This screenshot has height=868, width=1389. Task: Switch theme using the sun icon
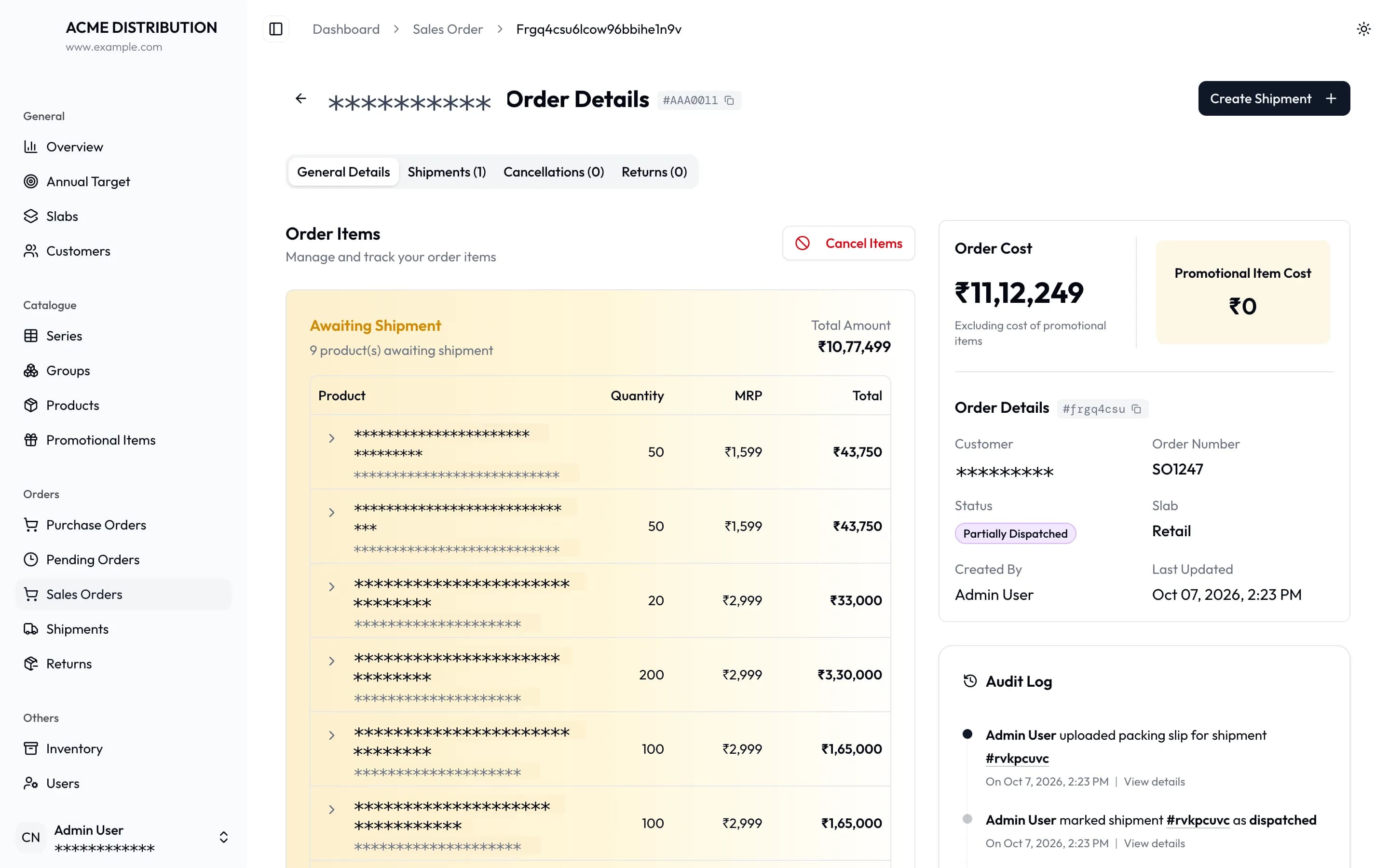1363,29
